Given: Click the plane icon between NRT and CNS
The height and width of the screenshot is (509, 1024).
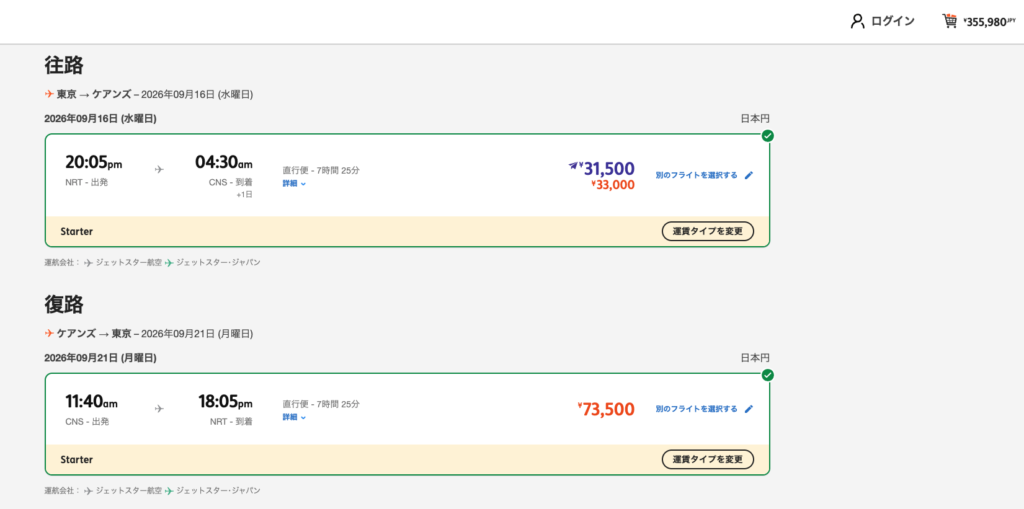Looking at the screenshot, I should pyautogui.click(x=159, y=169).
